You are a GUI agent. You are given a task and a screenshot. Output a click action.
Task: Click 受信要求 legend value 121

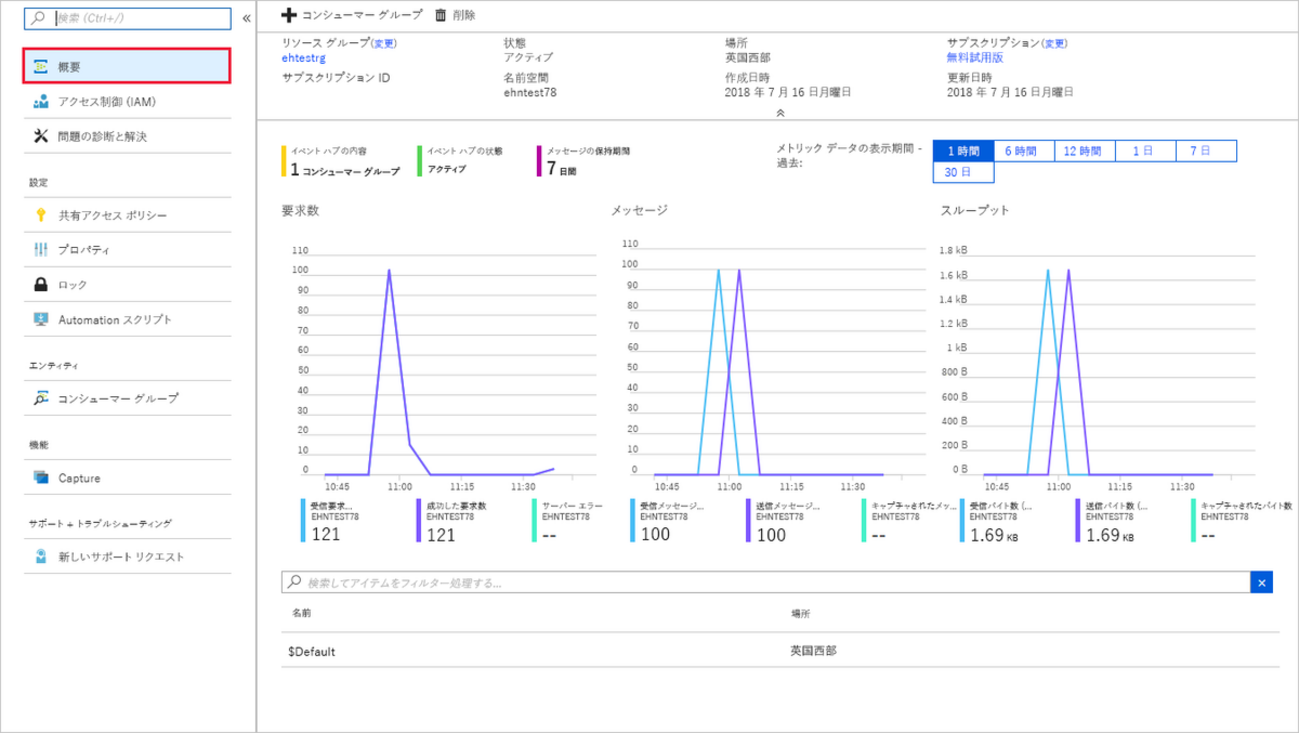[326, 535]
